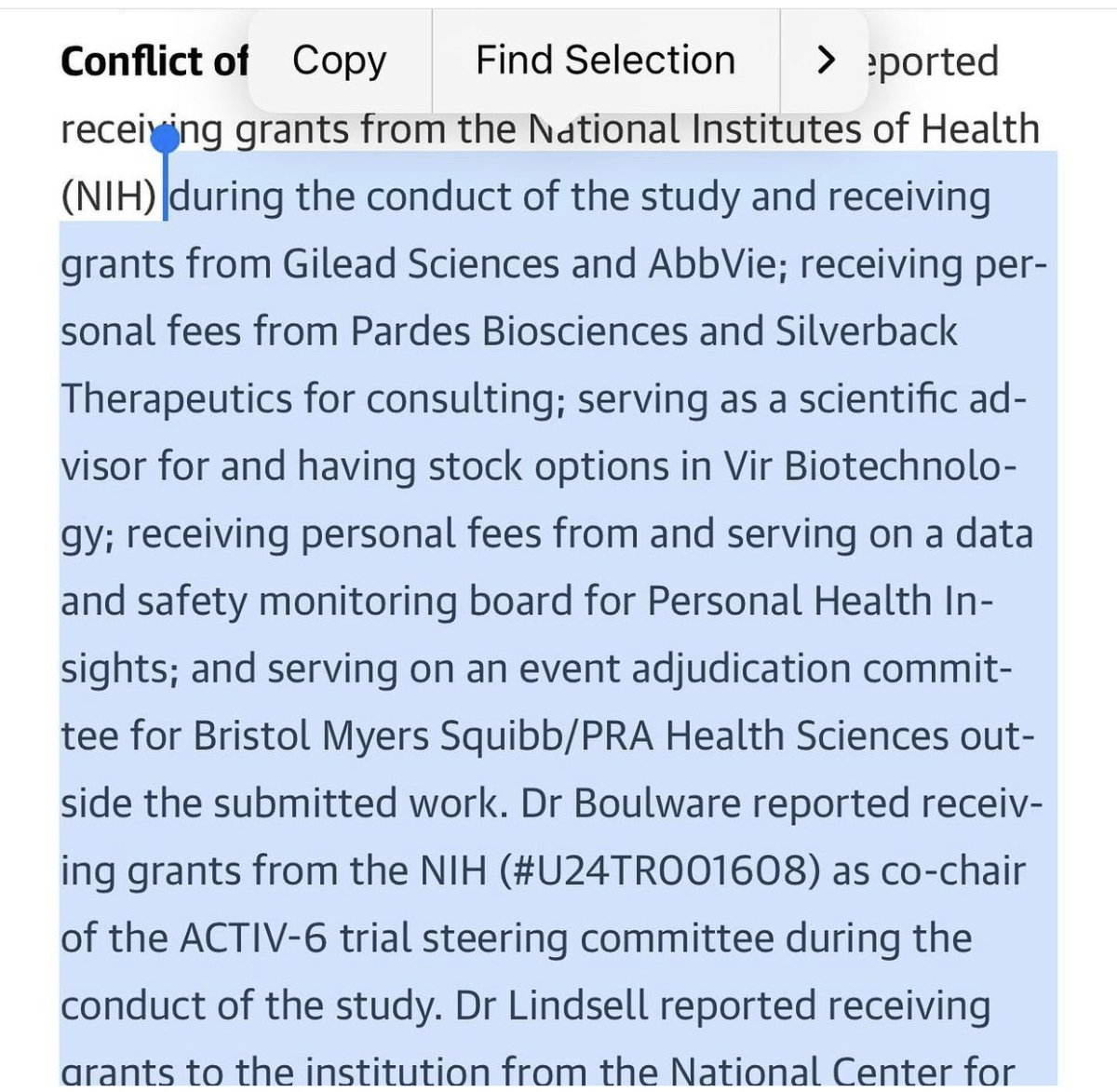Tap the "(NIH)" abbreviation before the selection
1117x1092 pixels.
pos(110,197)
